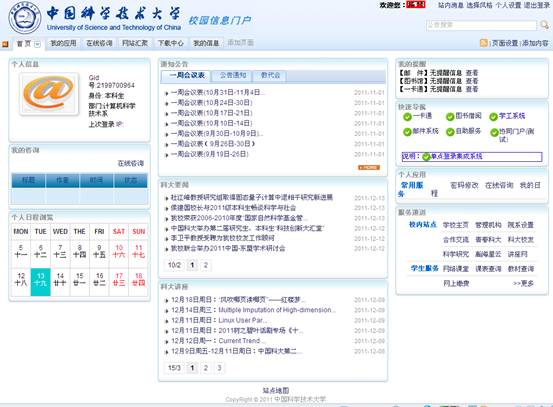Click arrow bullet before 一周会议表(10月24日-30日)
Image resolution: width=553 pixels, height=407 pixels.
coord(167,104)
